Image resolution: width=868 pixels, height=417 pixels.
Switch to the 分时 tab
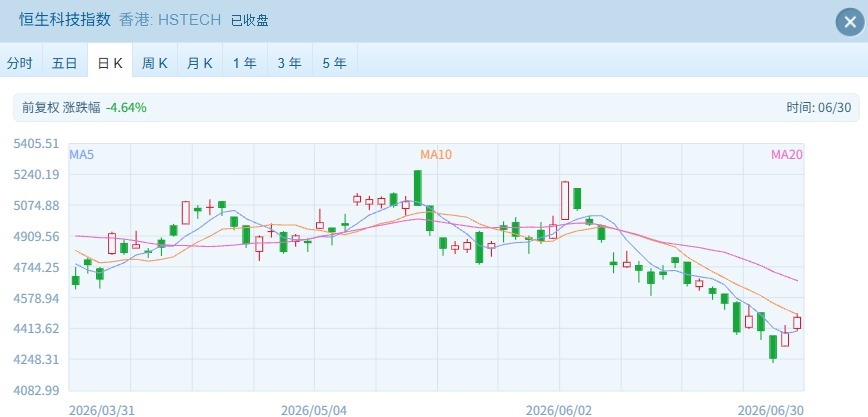pyautogui.click(x=20, y=63)
